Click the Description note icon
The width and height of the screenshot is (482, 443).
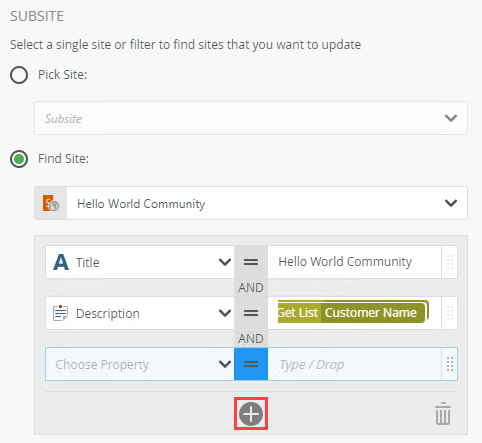click(x=60, y=313)
